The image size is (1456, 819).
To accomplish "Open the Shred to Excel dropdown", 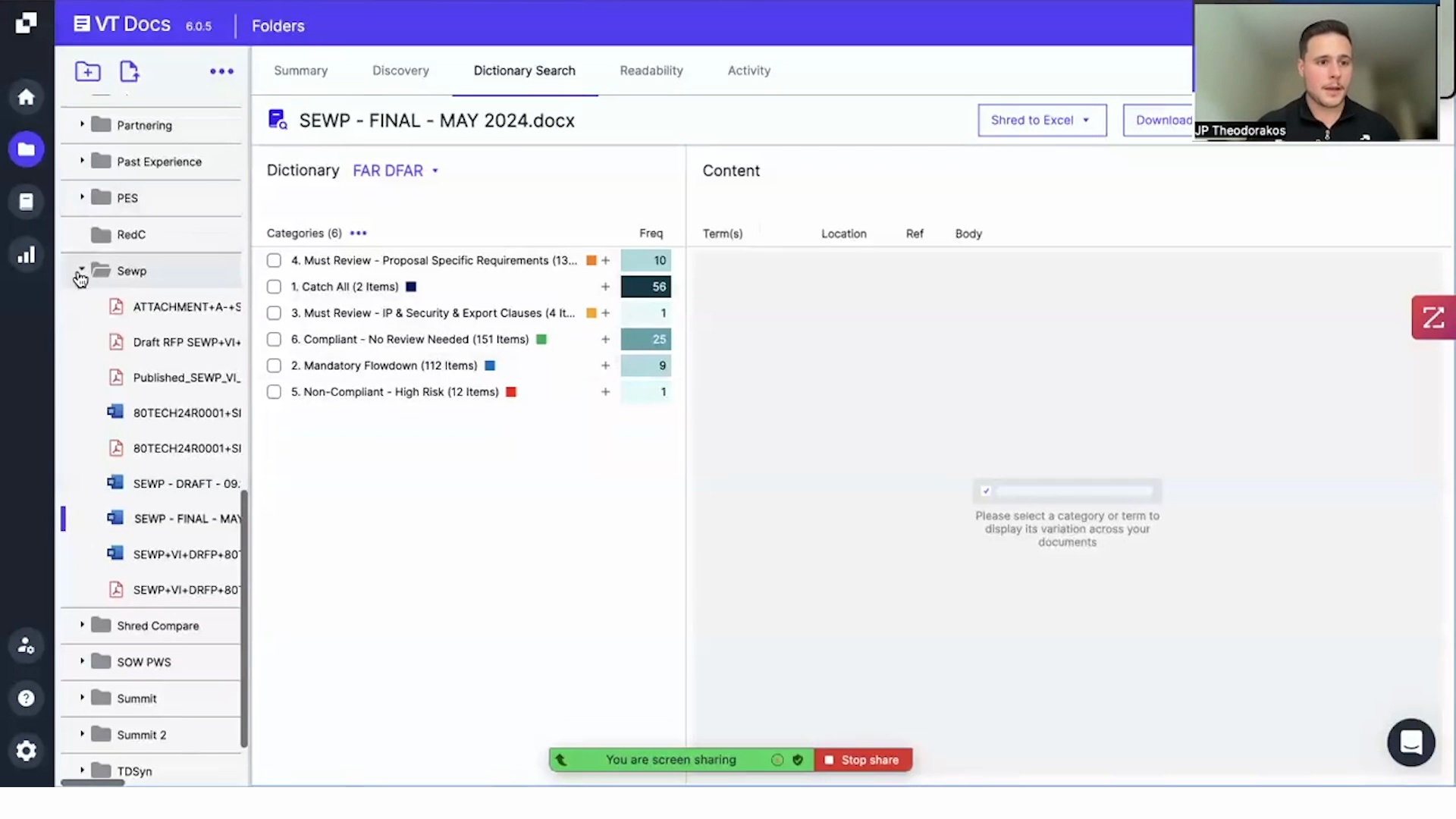I will (1041, 121).
